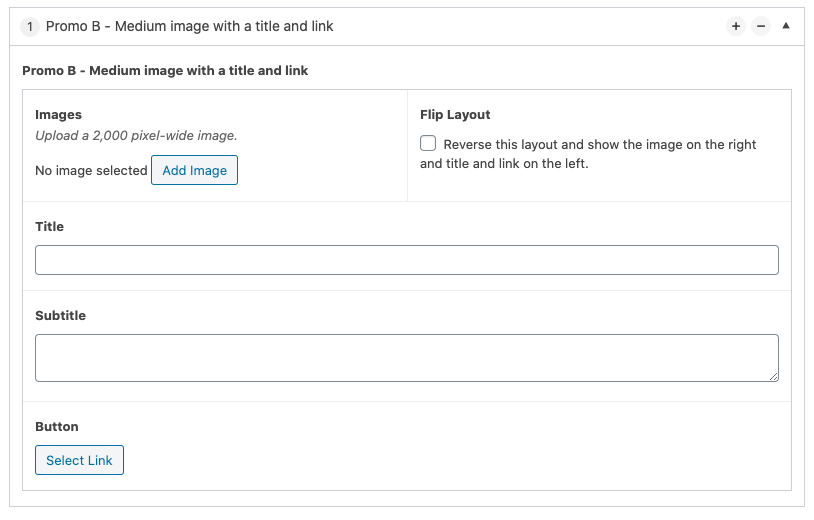Collapse the Promo B layout with triangle arrow
Image resolution: width=814 pixels, height=520 pixels.
pyautogui.click(x=786, y=26)
